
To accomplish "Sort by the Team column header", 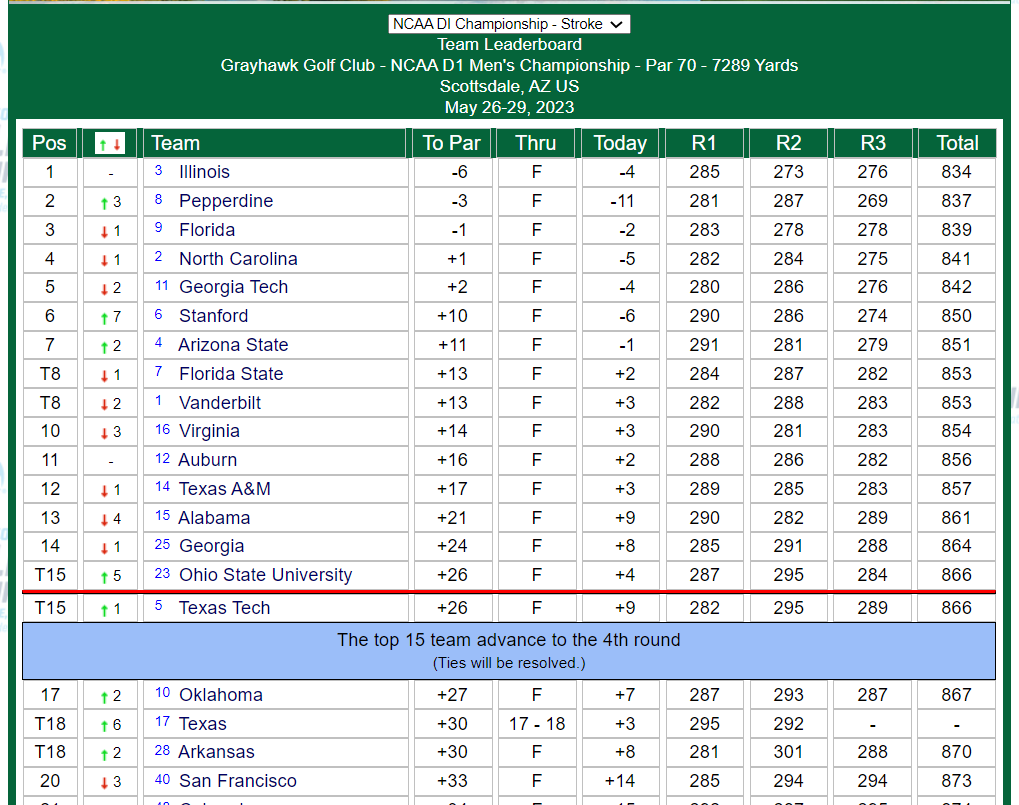I will (x=276, y=143).
